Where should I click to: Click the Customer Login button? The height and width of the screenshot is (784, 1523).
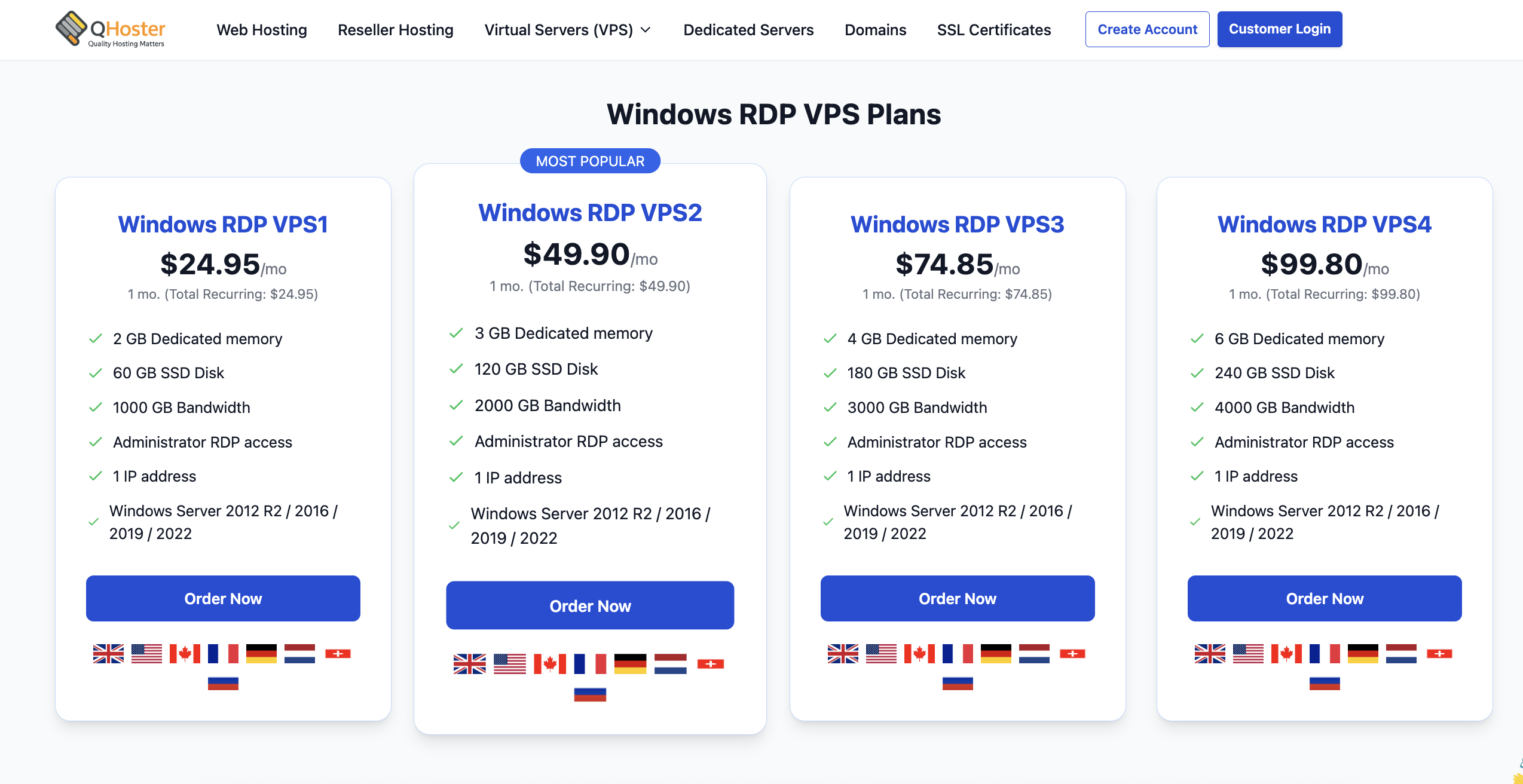tap(1280, 29)
